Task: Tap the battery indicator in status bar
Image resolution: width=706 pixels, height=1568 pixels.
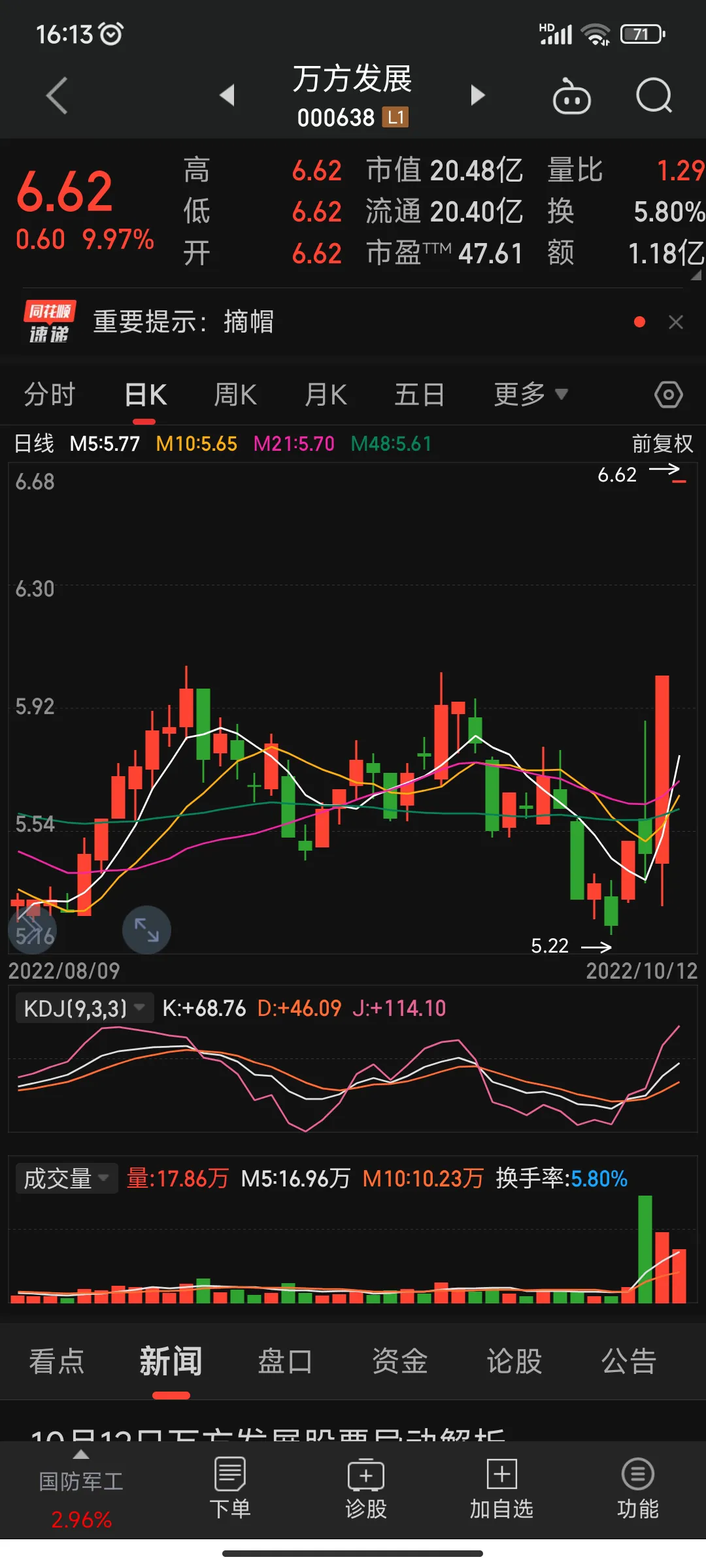Action: tap(643, 34)
